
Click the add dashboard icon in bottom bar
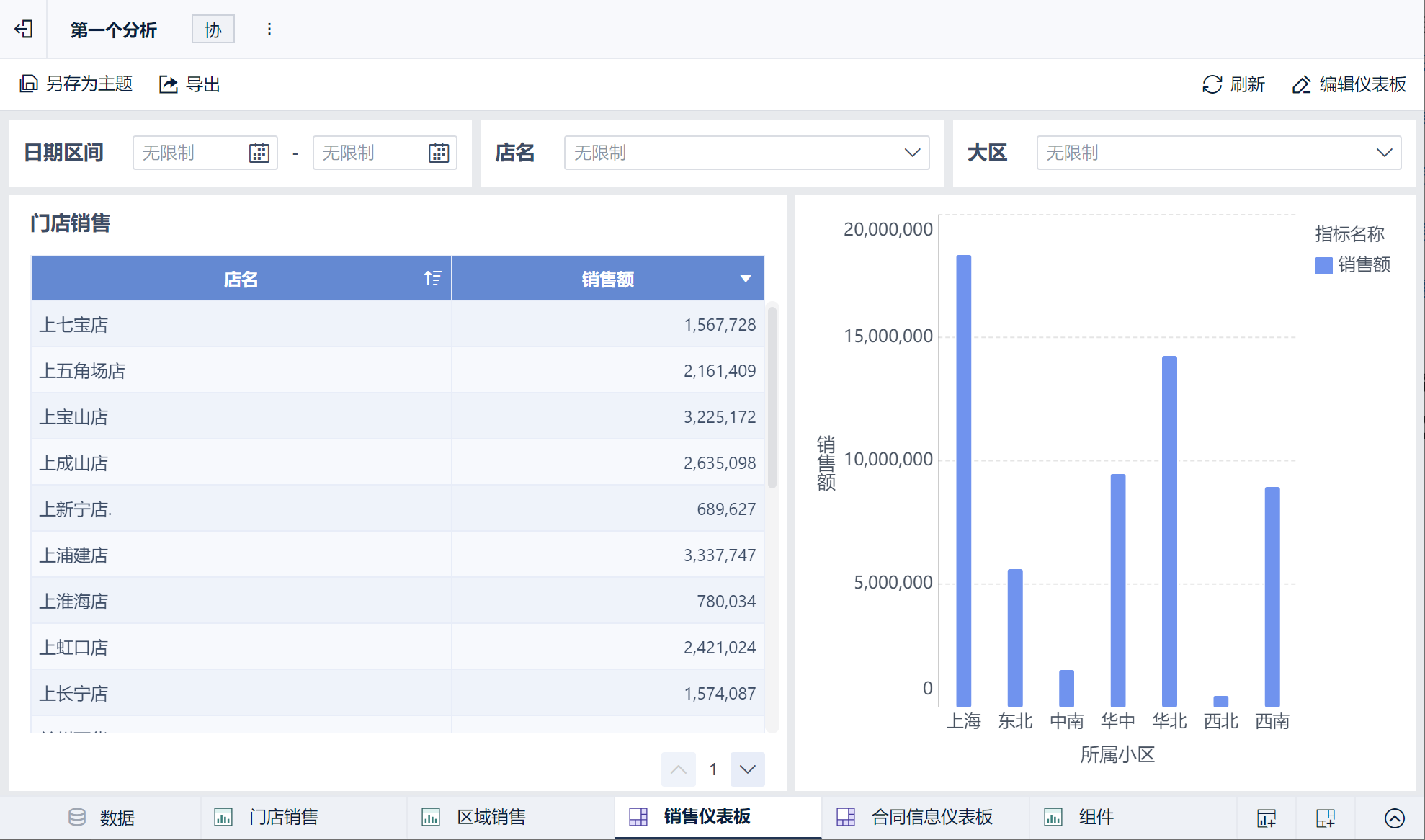[x=1325, y=818]
